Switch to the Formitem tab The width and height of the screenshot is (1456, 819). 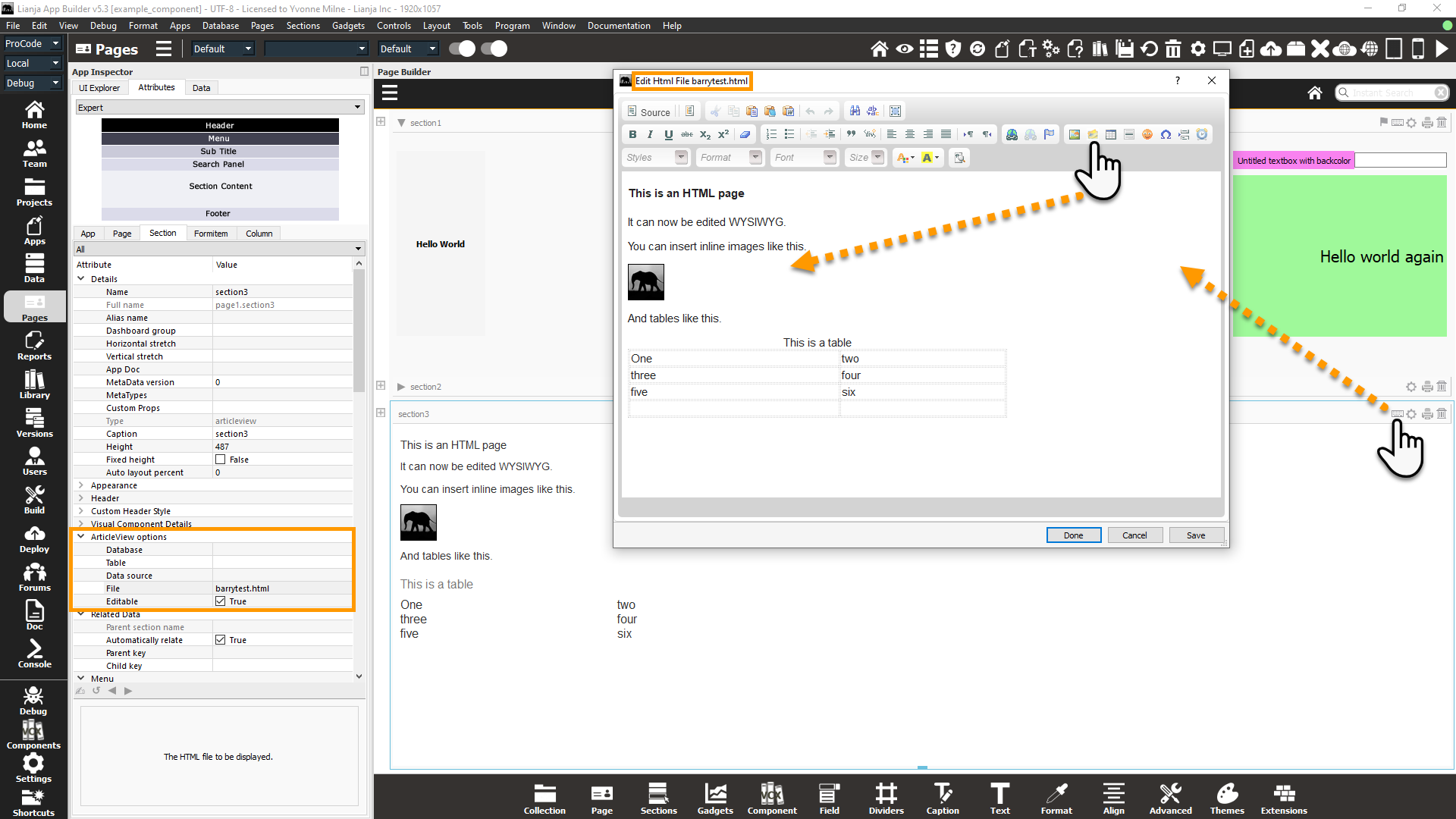click(x=210, y=234)
